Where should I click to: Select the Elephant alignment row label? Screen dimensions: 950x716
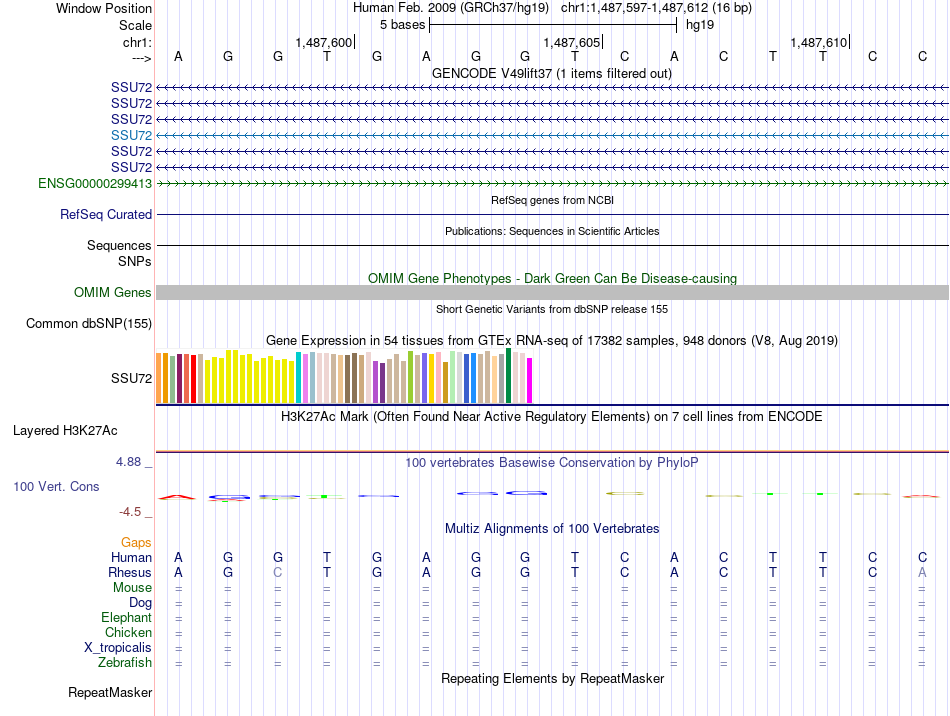pos(127,618)
